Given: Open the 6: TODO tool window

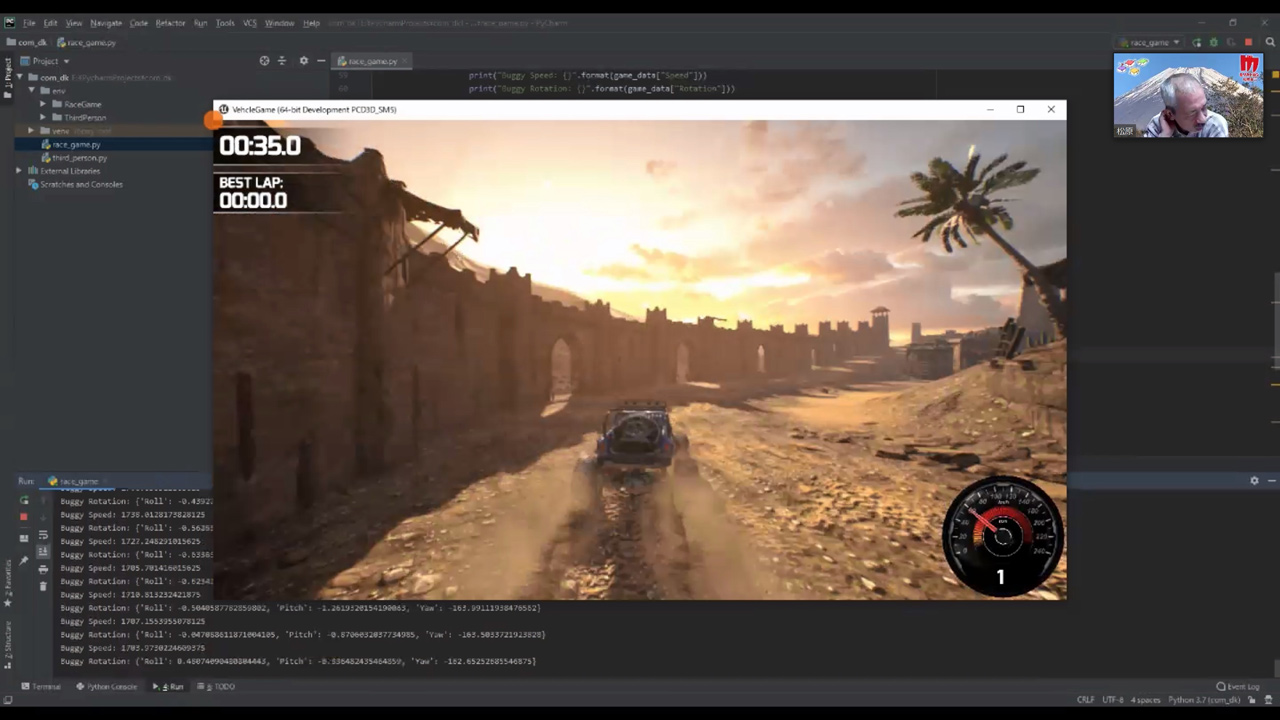Looking at the screenshot, I should (x=216, y=687).
